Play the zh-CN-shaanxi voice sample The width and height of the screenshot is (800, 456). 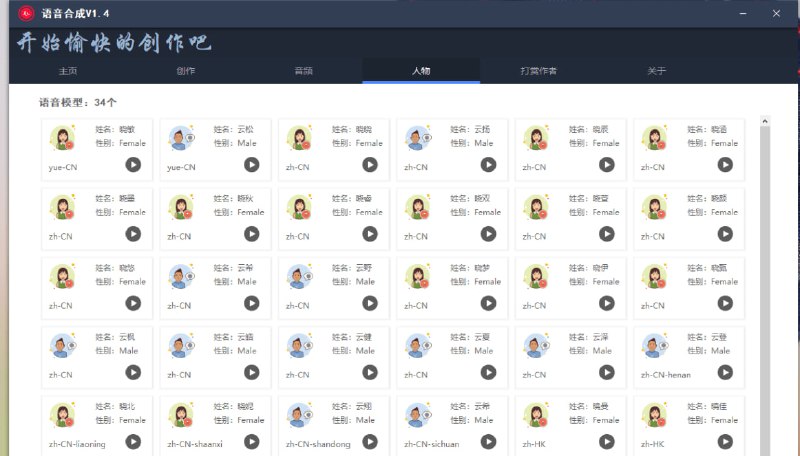tap(252, 442)
